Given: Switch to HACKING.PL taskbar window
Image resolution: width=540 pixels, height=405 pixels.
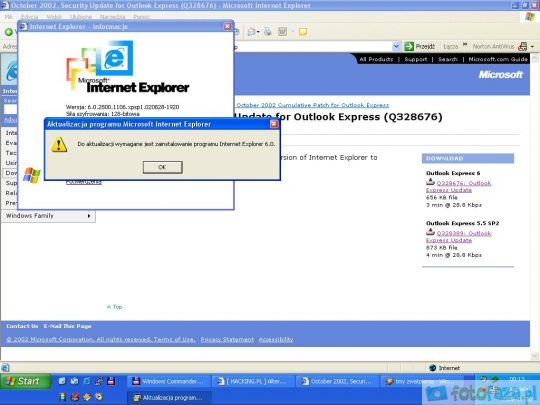Looking at the screenshot, I should (253, 381).
